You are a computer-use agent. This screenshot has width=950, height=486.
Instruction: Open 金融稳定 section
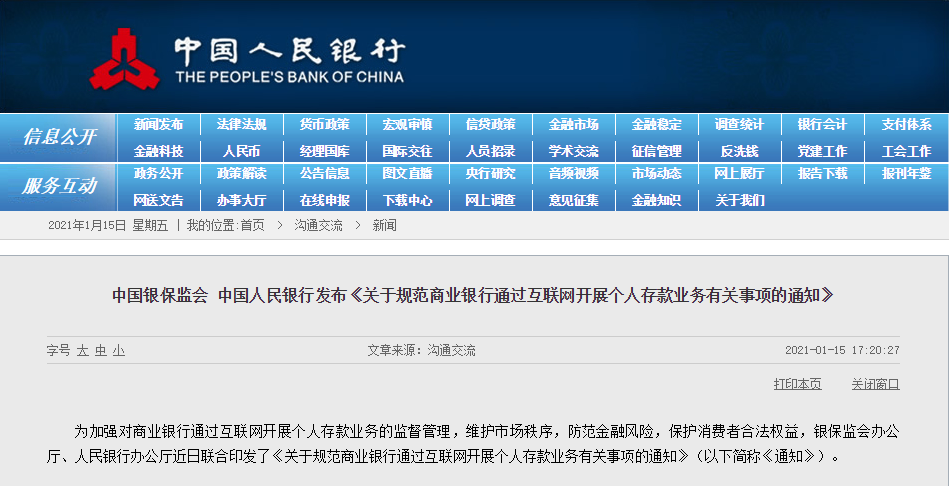[x=656, y=125]
